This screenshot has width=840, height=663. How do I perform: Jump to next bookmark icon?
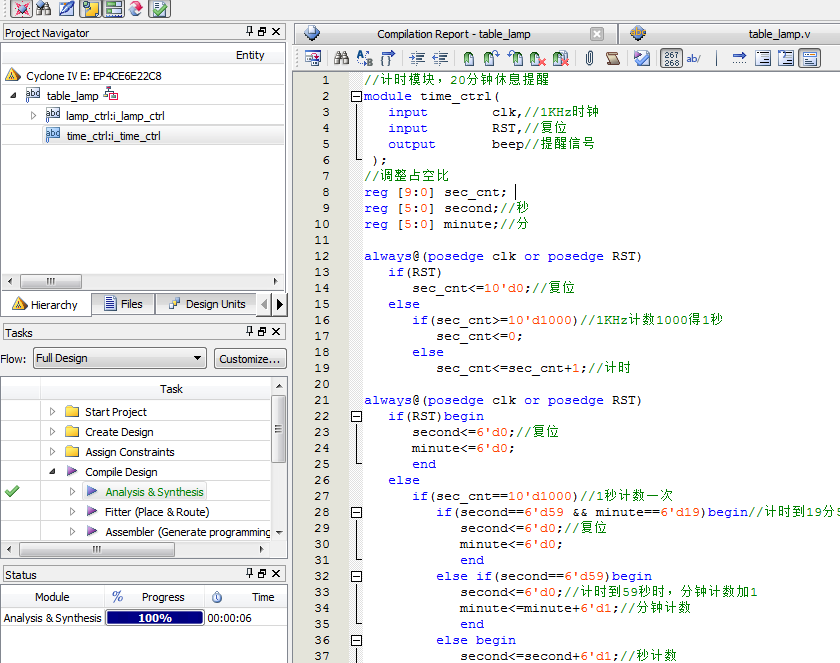[491, 58]
